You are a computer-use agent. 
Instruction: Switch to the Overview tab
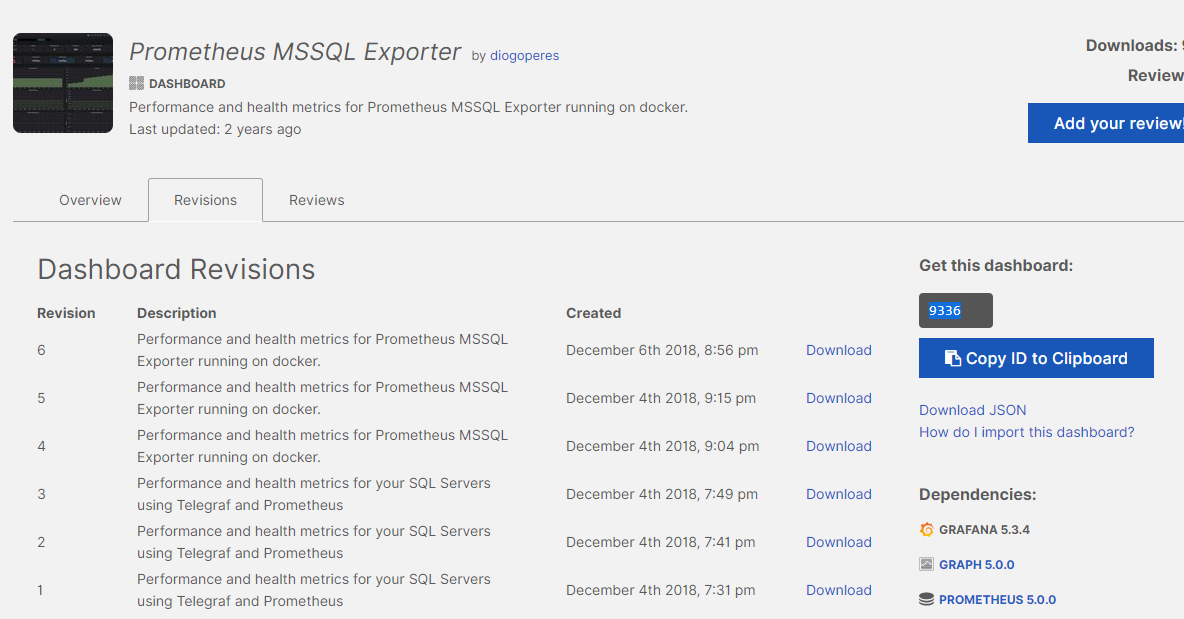(x=90, y=200)
